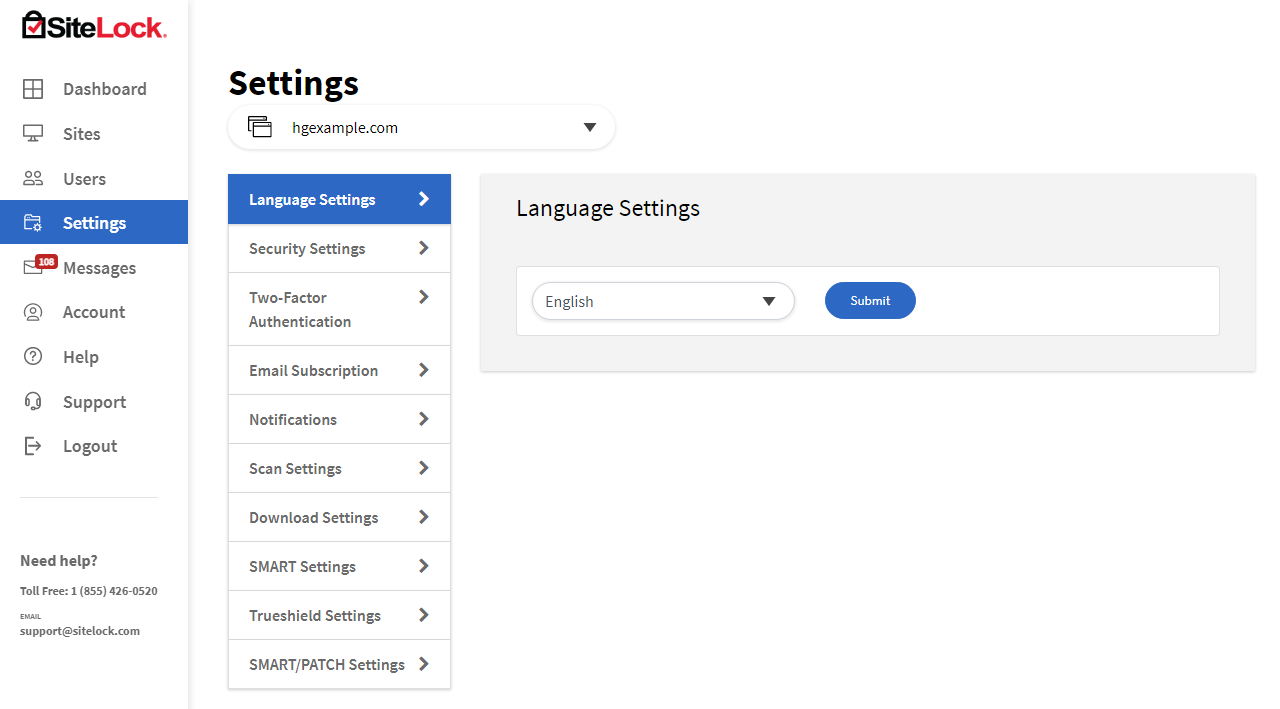Click the Support headset icon
1280x709 pixels.
[33, 401]
